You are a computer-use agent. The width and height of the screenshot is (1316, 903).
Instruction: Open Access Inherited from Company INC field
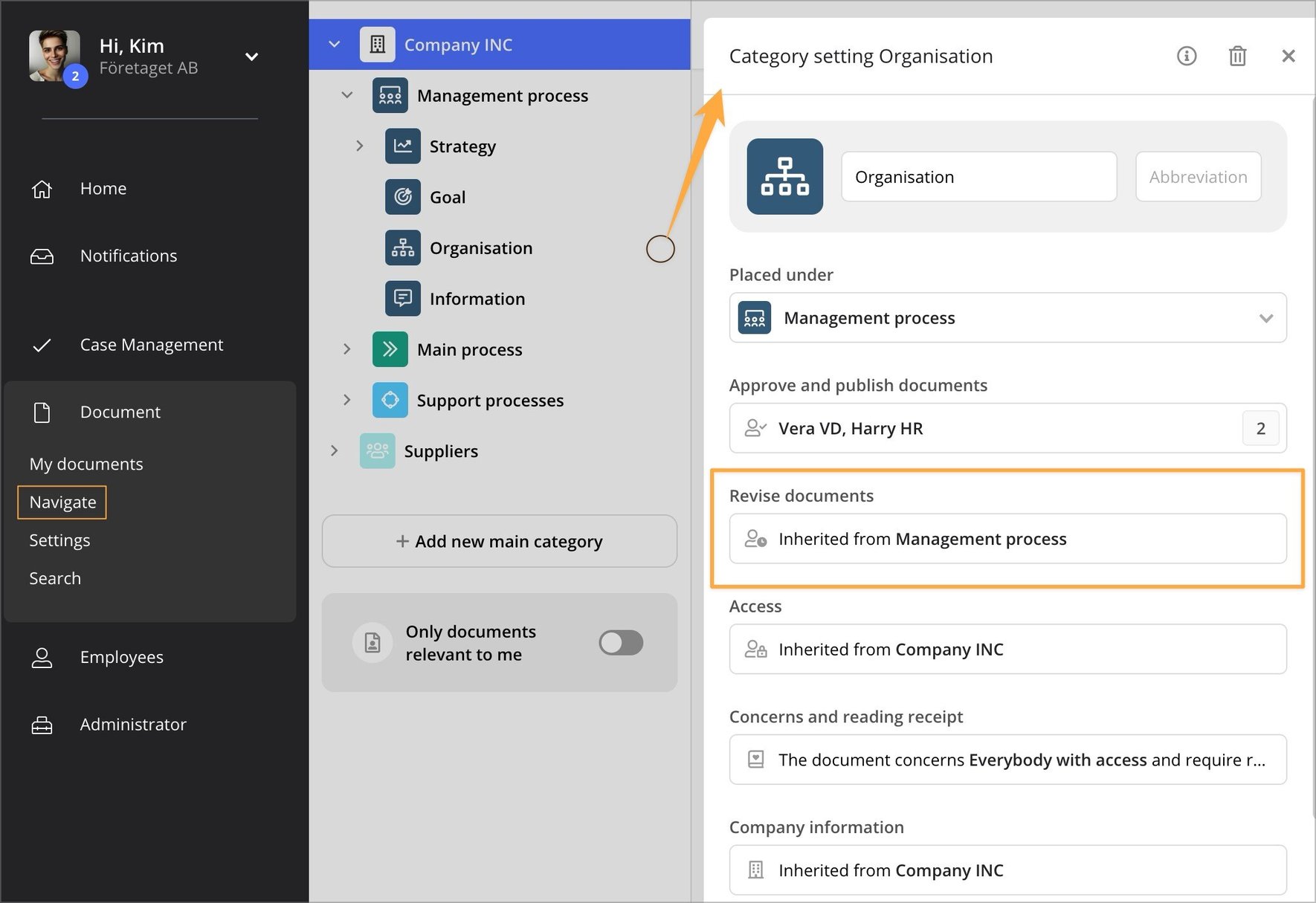(1007, 649)
